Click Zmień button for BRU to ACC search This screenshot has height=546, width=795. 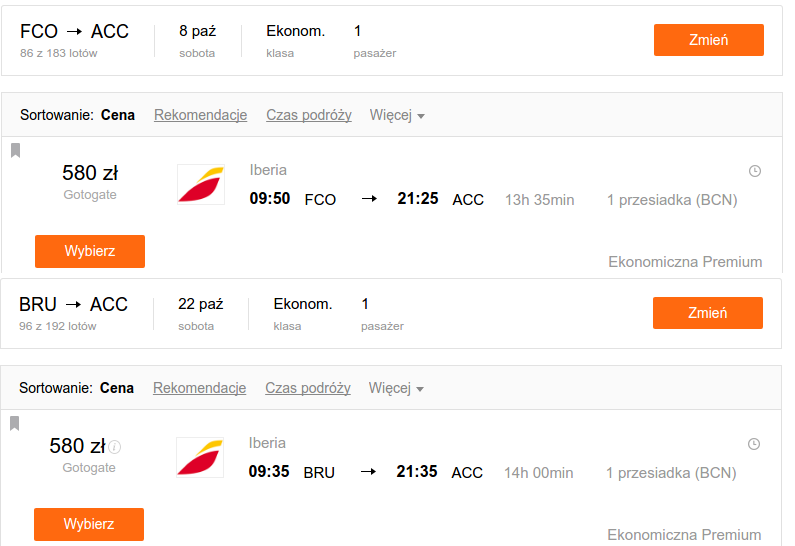[708, 313]
